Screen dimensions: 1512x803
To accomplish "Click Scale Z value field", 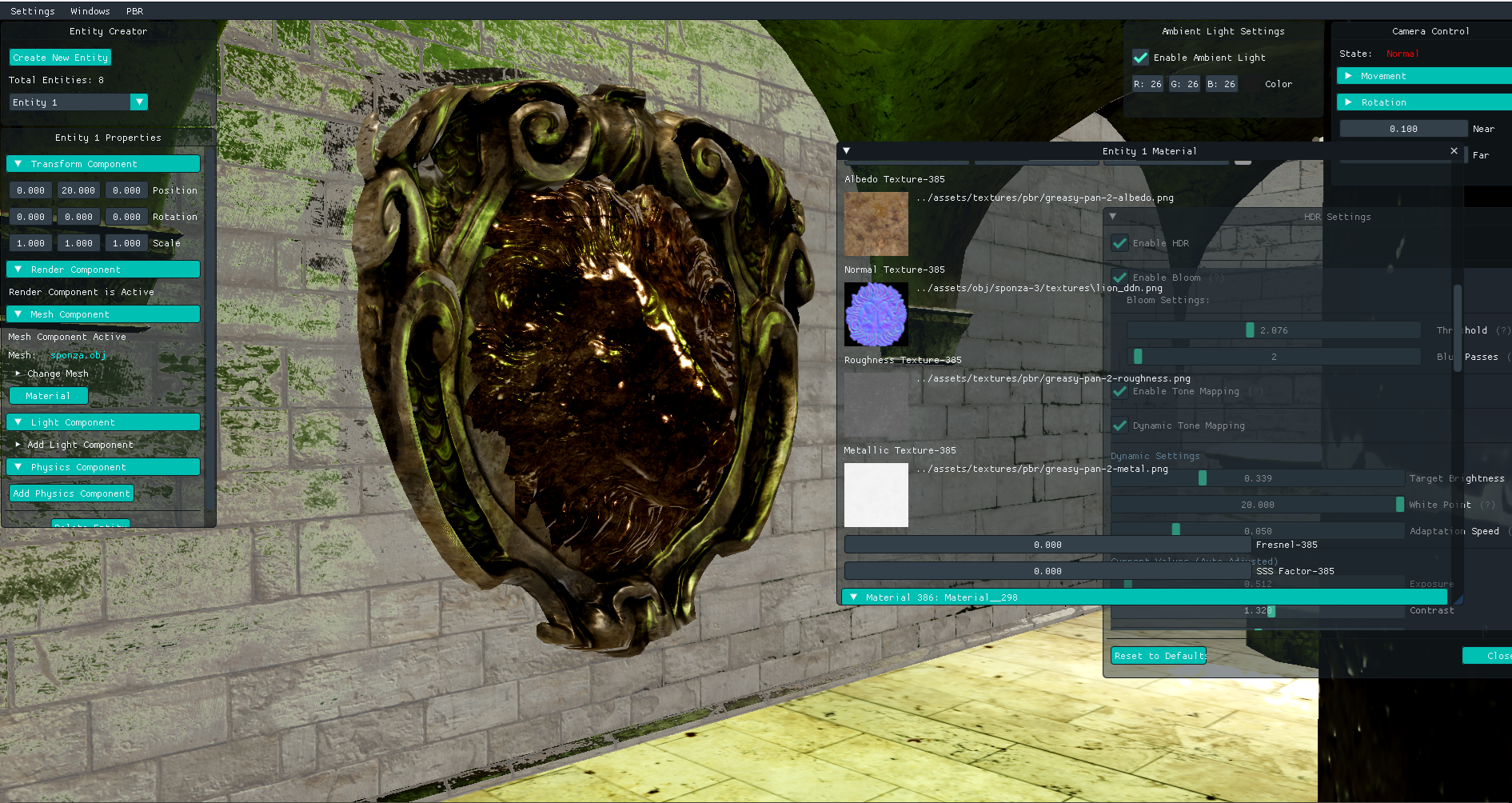I will click(126, 243).
